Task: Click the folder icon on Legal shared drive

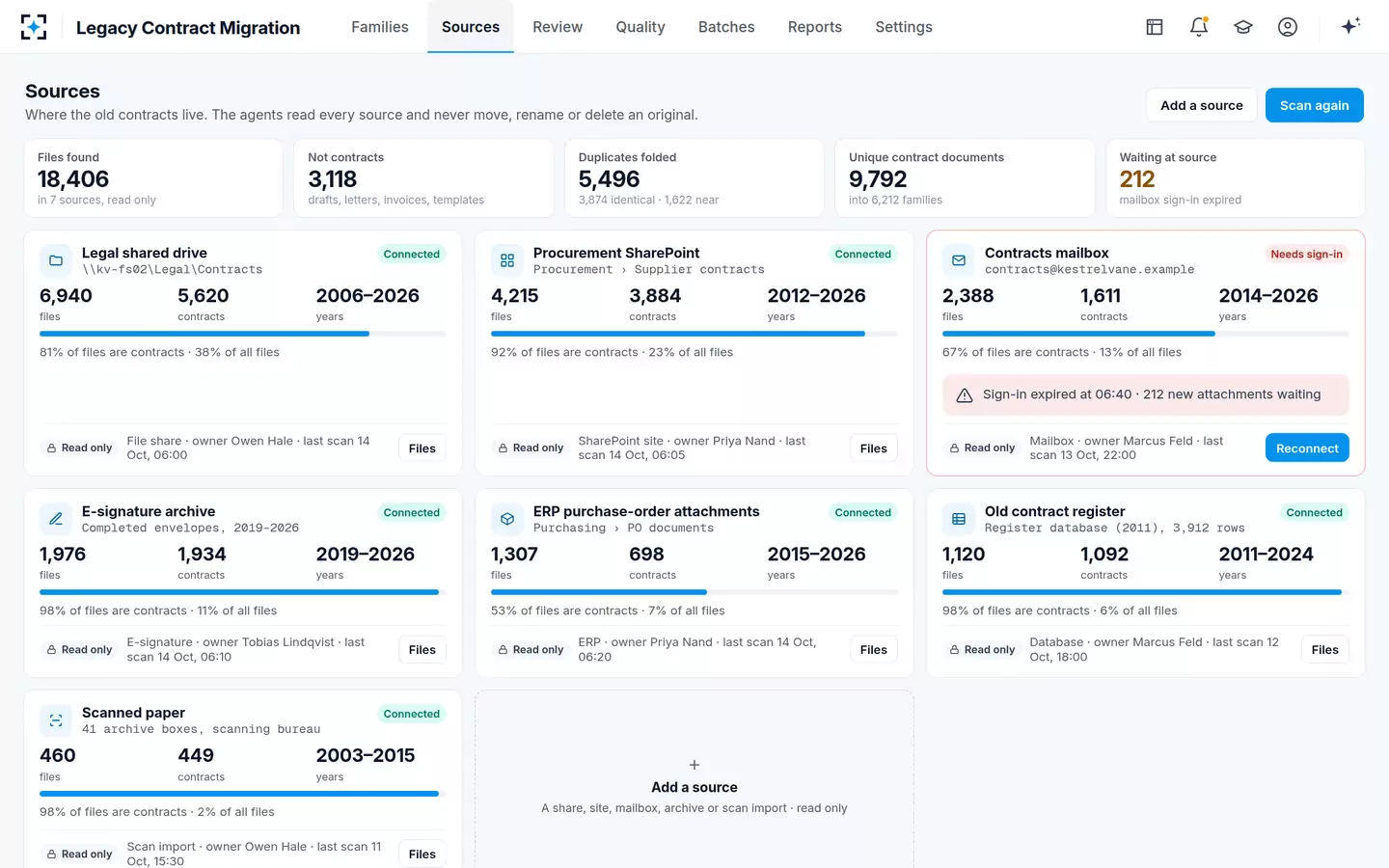Action: pyautogui.click(x=56, y=260)
